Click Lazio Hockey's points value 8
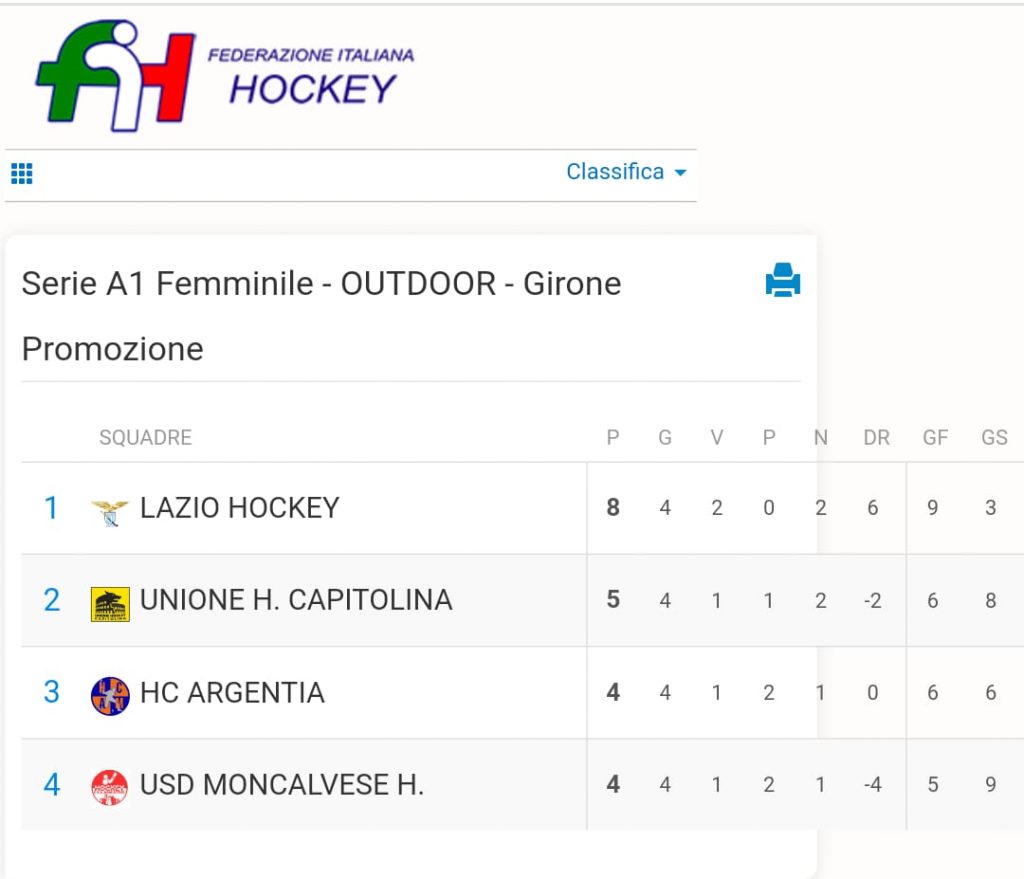This screenshot has width=1024, height=879. point(613,507)
